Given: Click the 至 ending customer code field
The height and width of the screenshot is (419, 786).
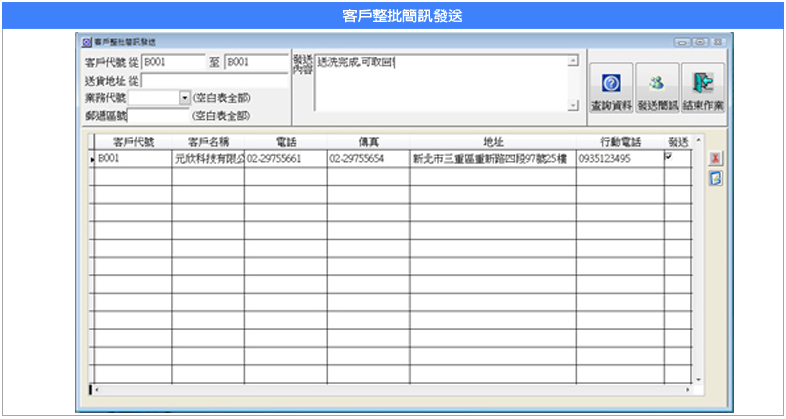Looking at the screenshot, I should 255,62.
